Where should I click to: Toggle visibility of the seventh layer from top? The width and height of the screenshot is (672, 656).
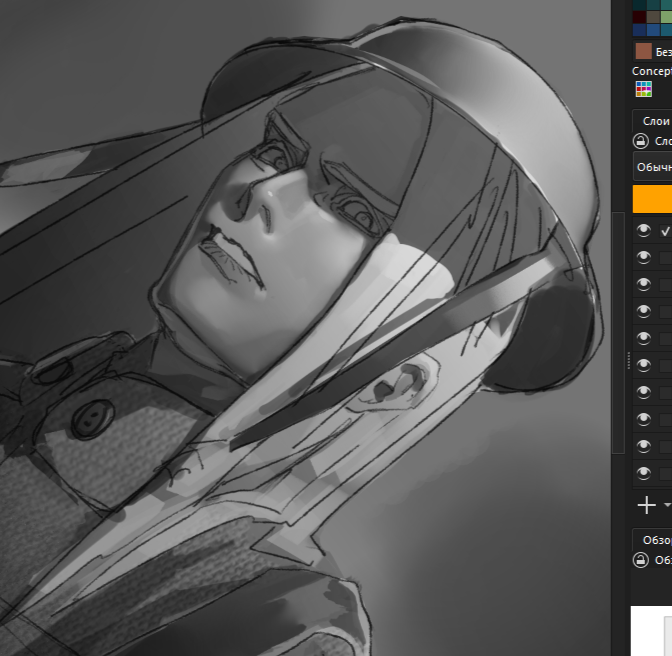pos(643,392)
